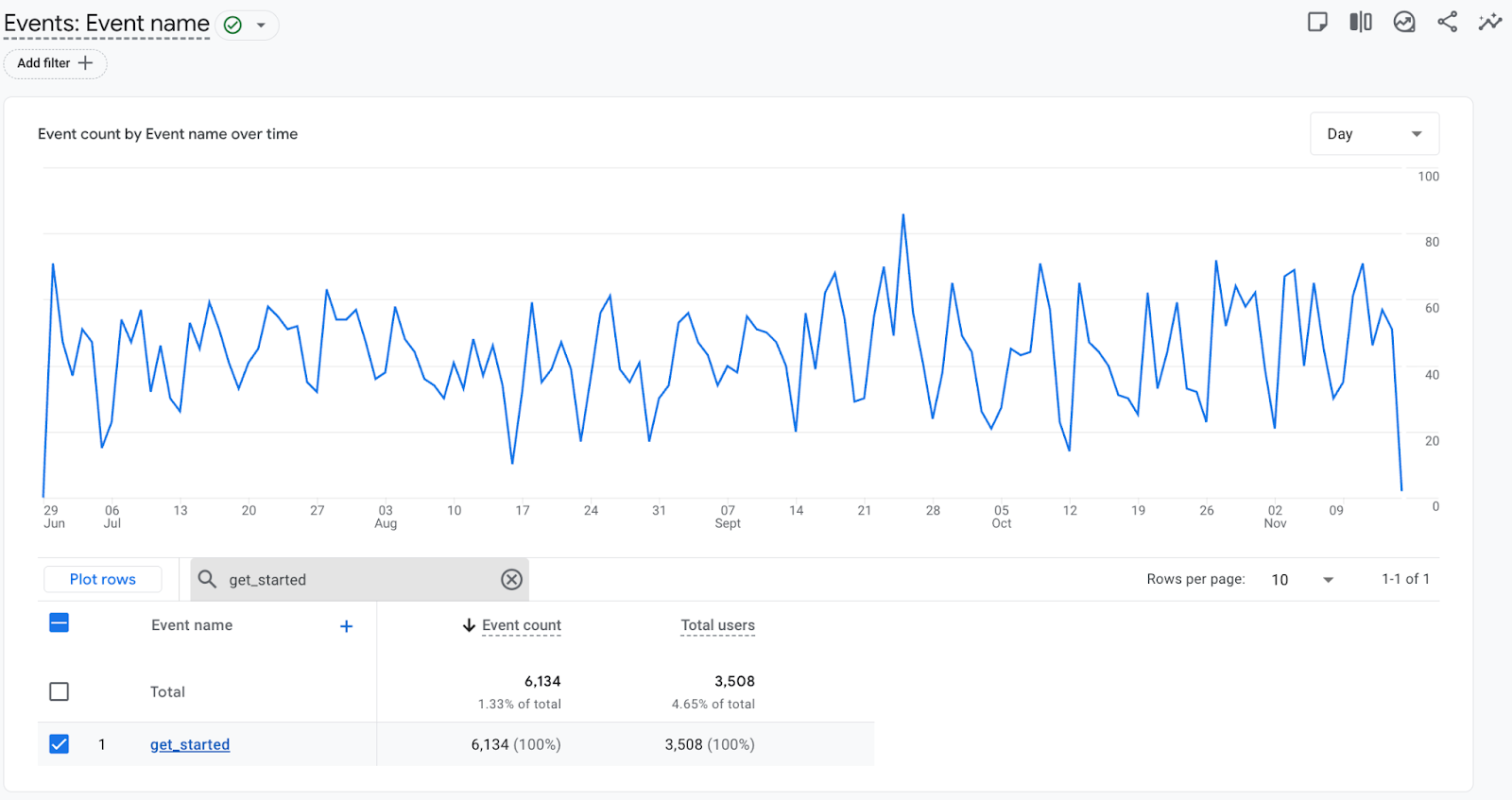This screenshot has width=1512, height=800.
Task: Open the Day granularity dropdown
Action: (x=1374, y=134)
